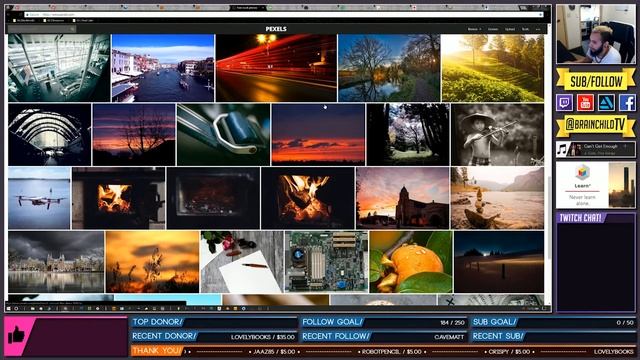Open the YouTube icon in the stream overlay

pyautogui.click(x=585, y=102)
